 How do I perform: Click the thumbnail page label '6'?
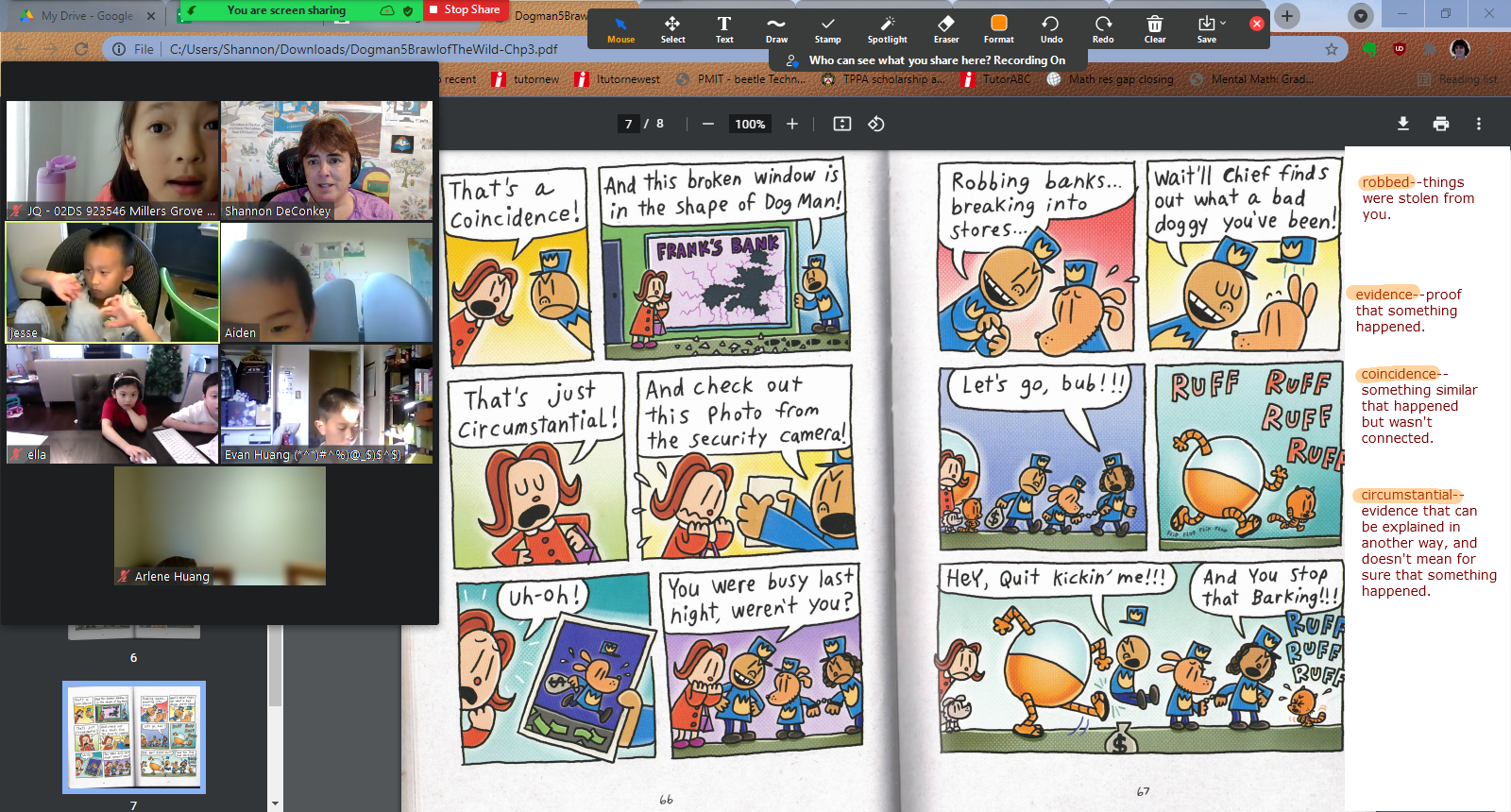coord(133,657)
